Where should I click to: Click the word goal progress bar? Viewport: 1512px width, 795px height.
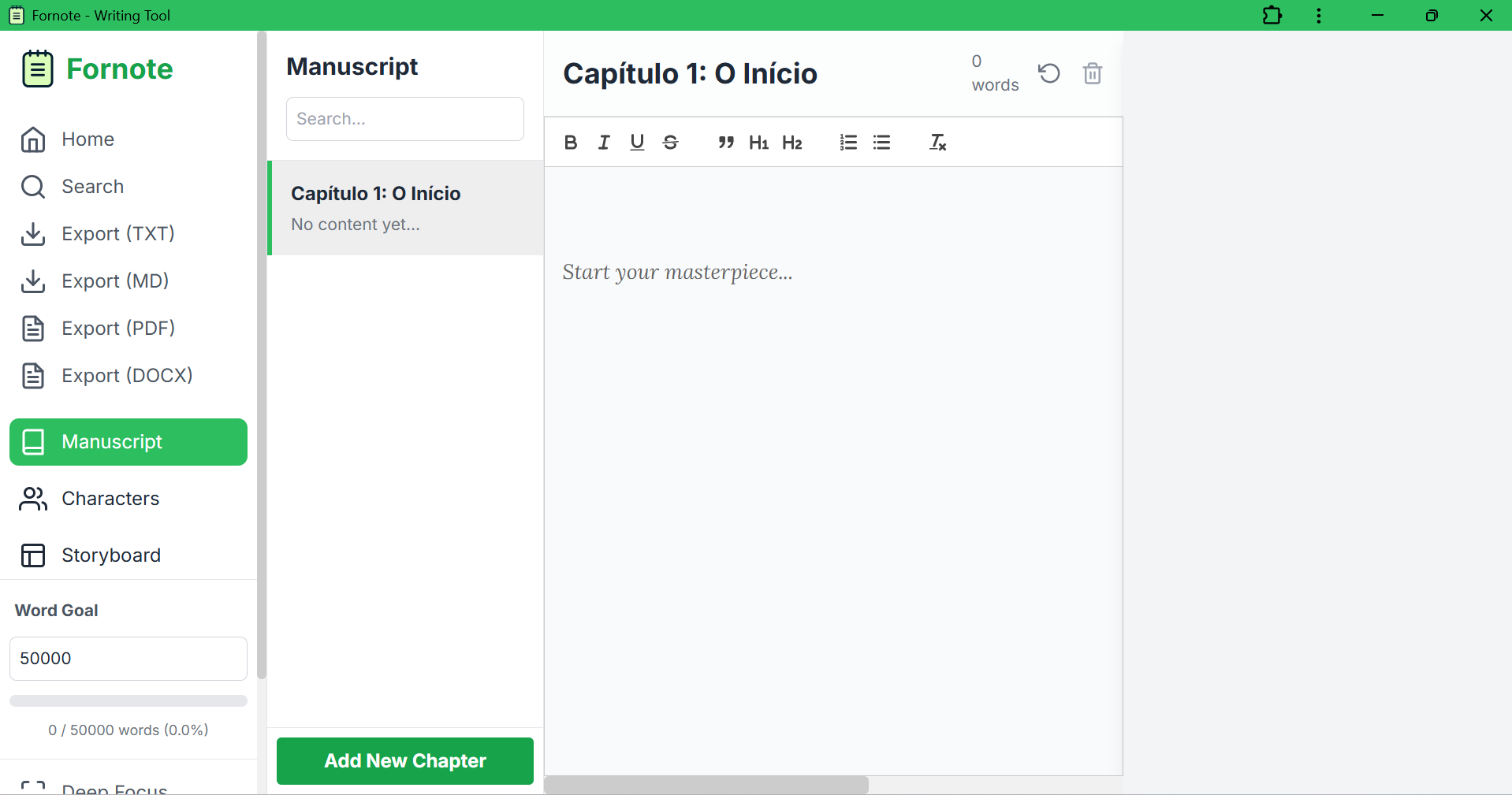pyautogui.click(x=128, y=701)
